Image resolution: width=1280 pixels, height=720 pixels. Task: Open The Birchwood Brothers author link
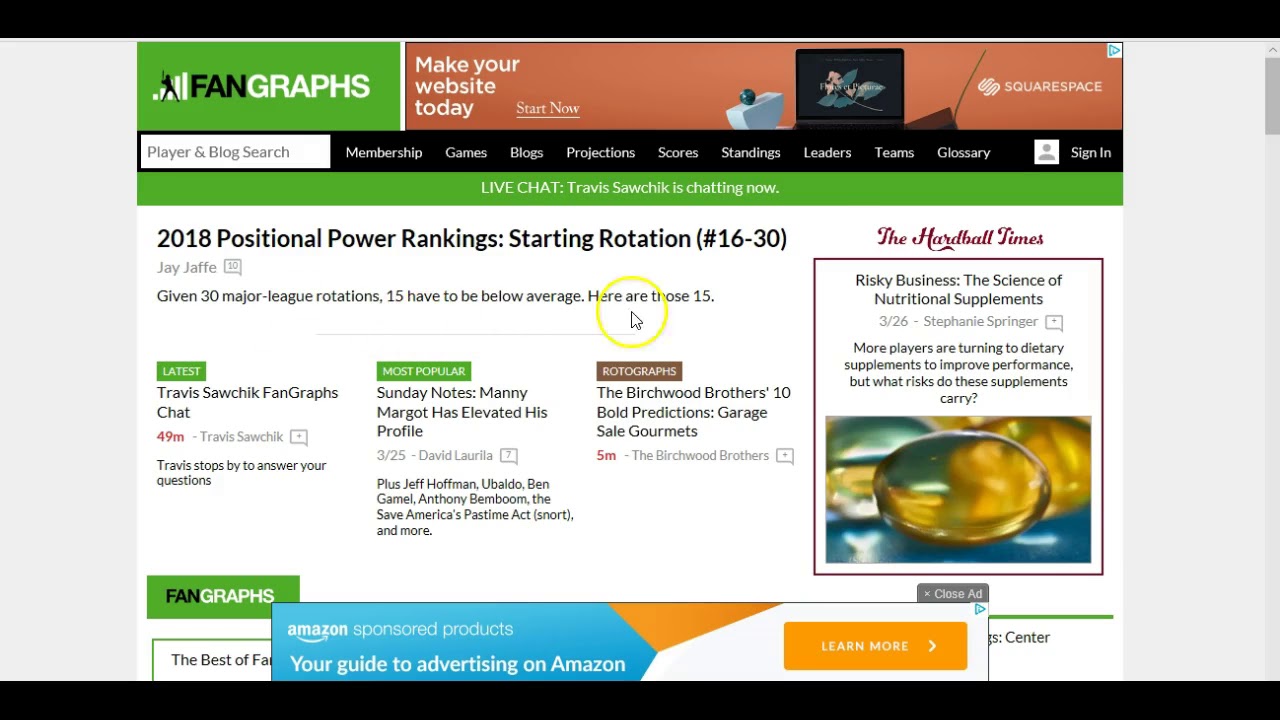click(x=700, y=456)
